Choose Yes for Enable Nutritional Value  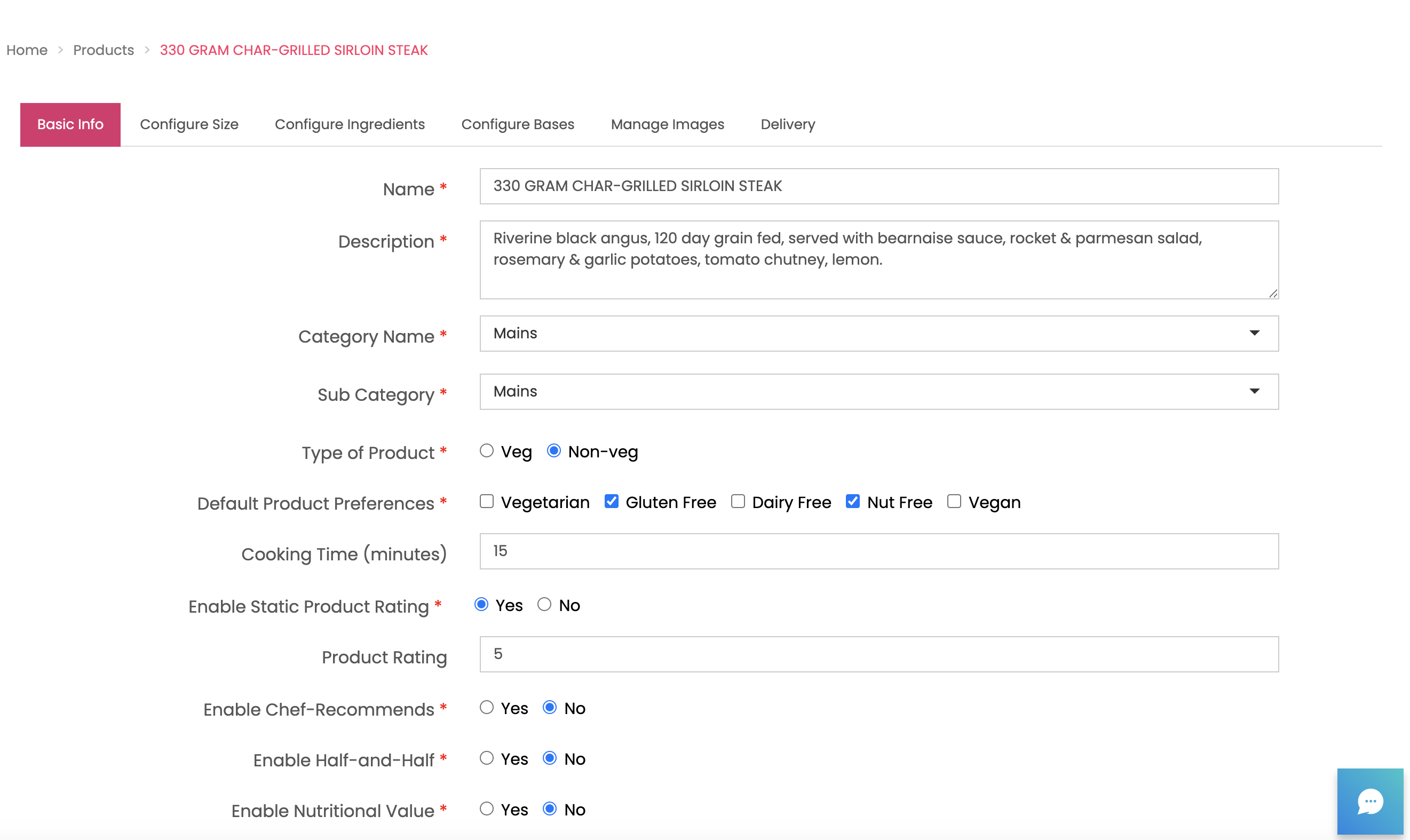pyautogui.click(x=486, y=809)
